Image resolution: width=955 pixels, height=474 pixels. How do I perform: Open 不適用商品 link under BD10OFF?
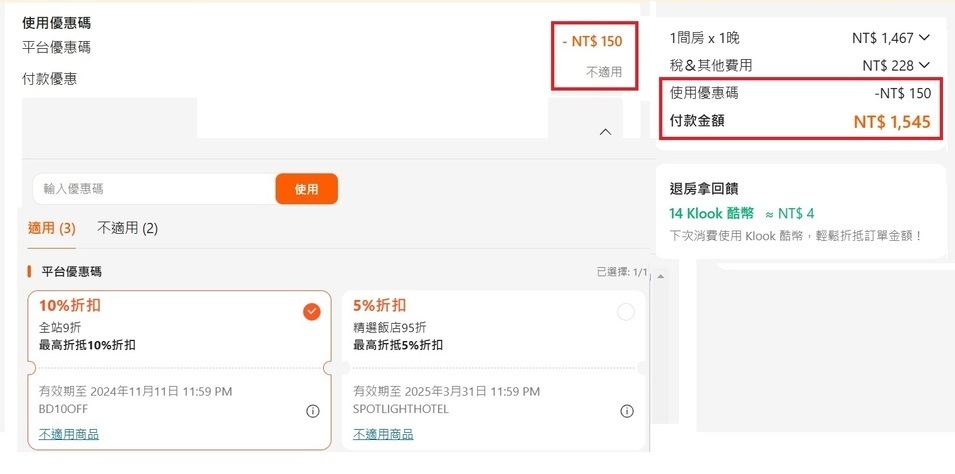click(69, 434)
